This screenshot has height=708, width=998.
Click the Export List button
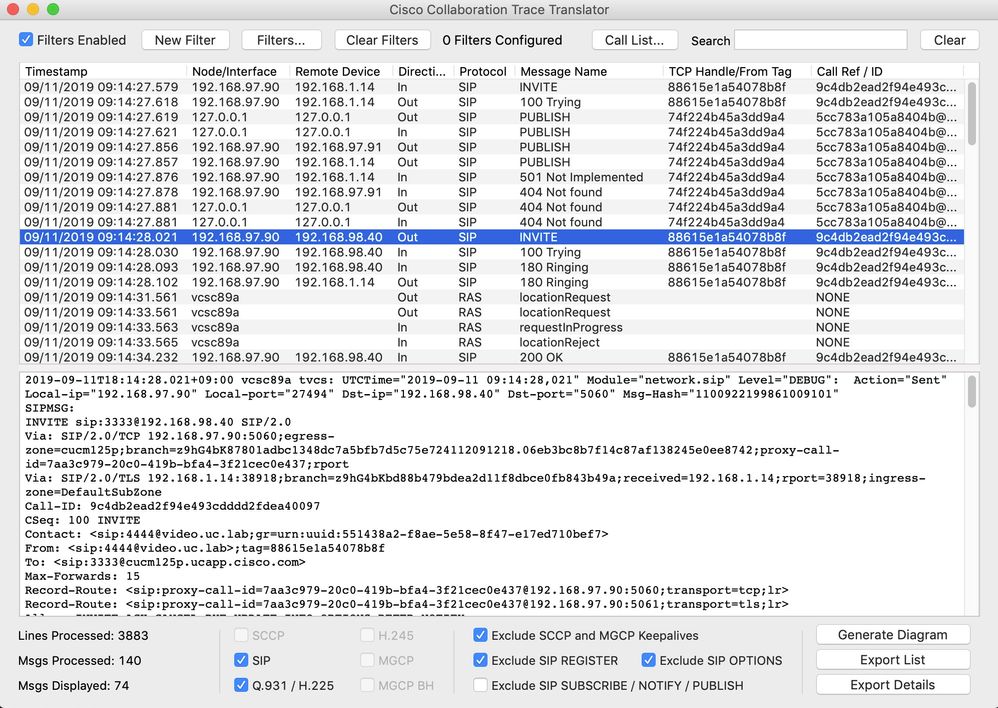(x=892, y=660)
